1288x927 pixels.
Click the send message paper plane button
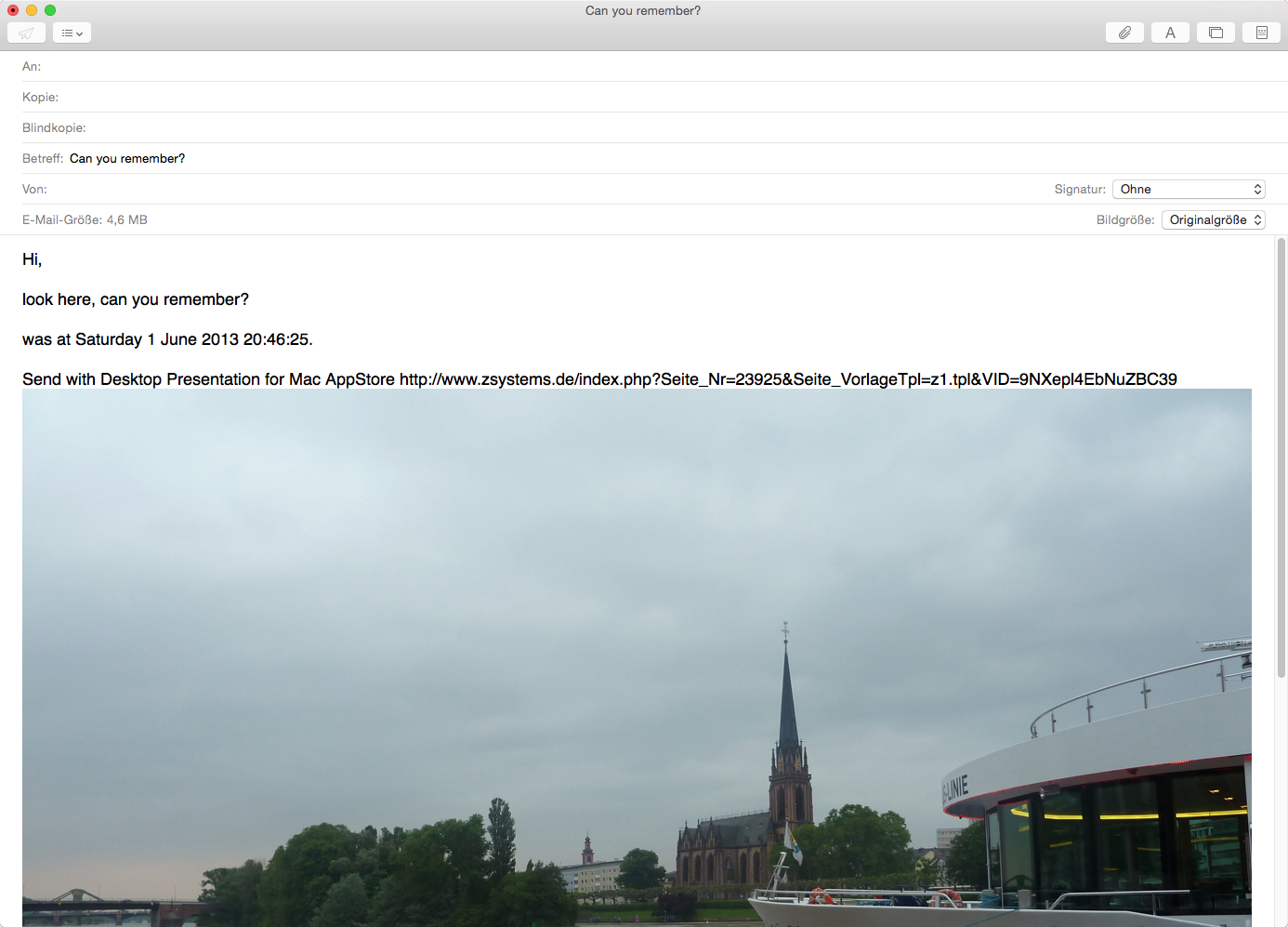tap(26, 33)
